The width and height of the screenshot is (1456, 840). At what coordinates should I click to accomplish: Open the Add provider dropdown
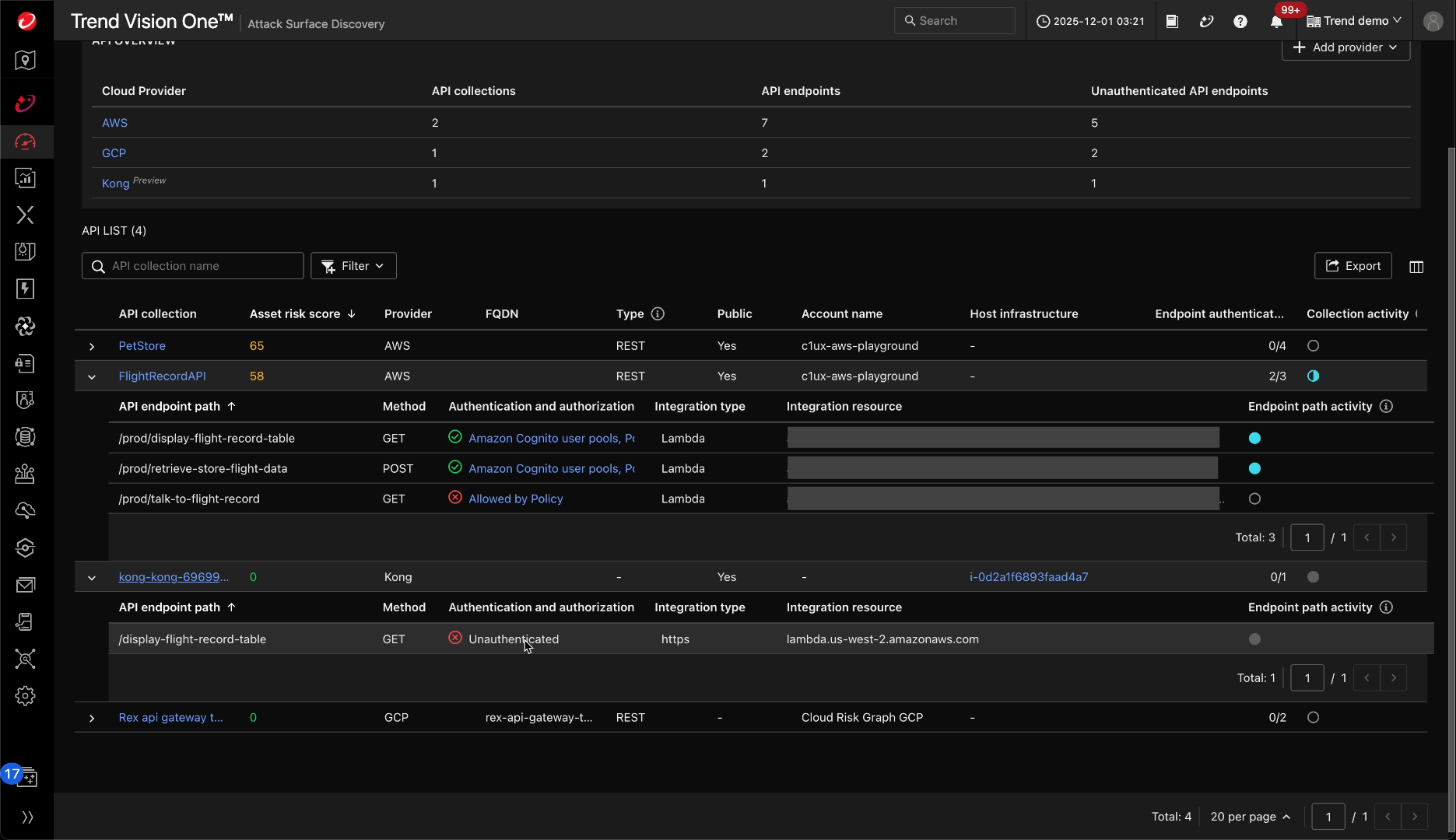point(1345,47)
